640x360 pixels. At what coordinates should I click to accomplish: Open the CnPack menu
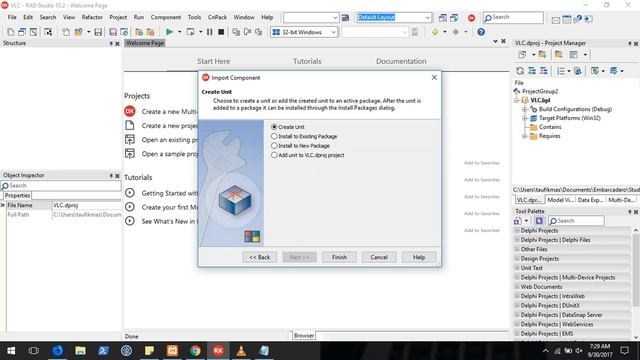217,17
